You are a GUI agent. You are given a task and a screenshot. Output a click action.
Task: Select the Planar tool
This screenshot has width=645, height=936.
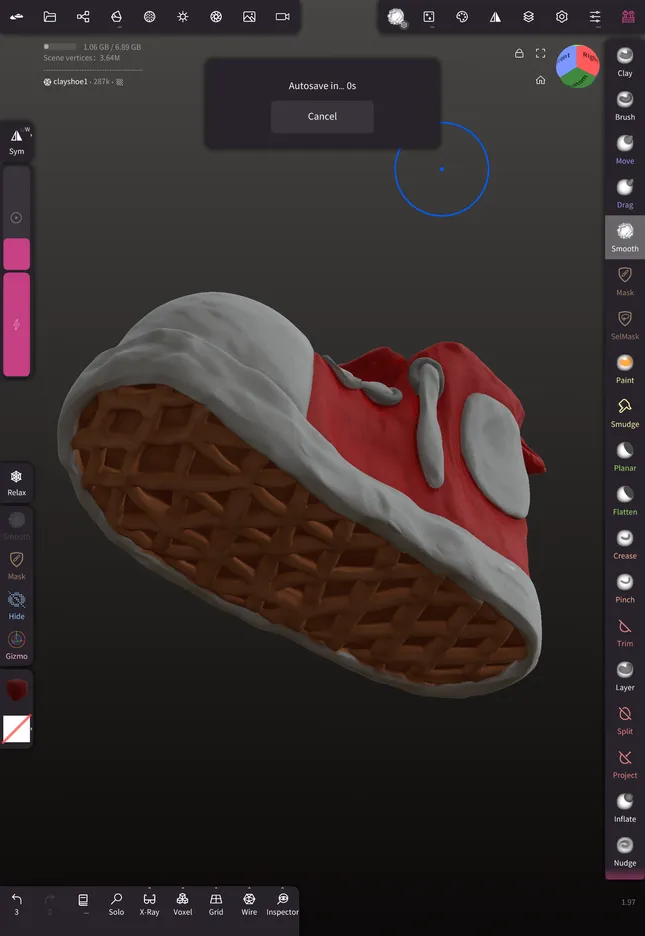coord(625,457)
